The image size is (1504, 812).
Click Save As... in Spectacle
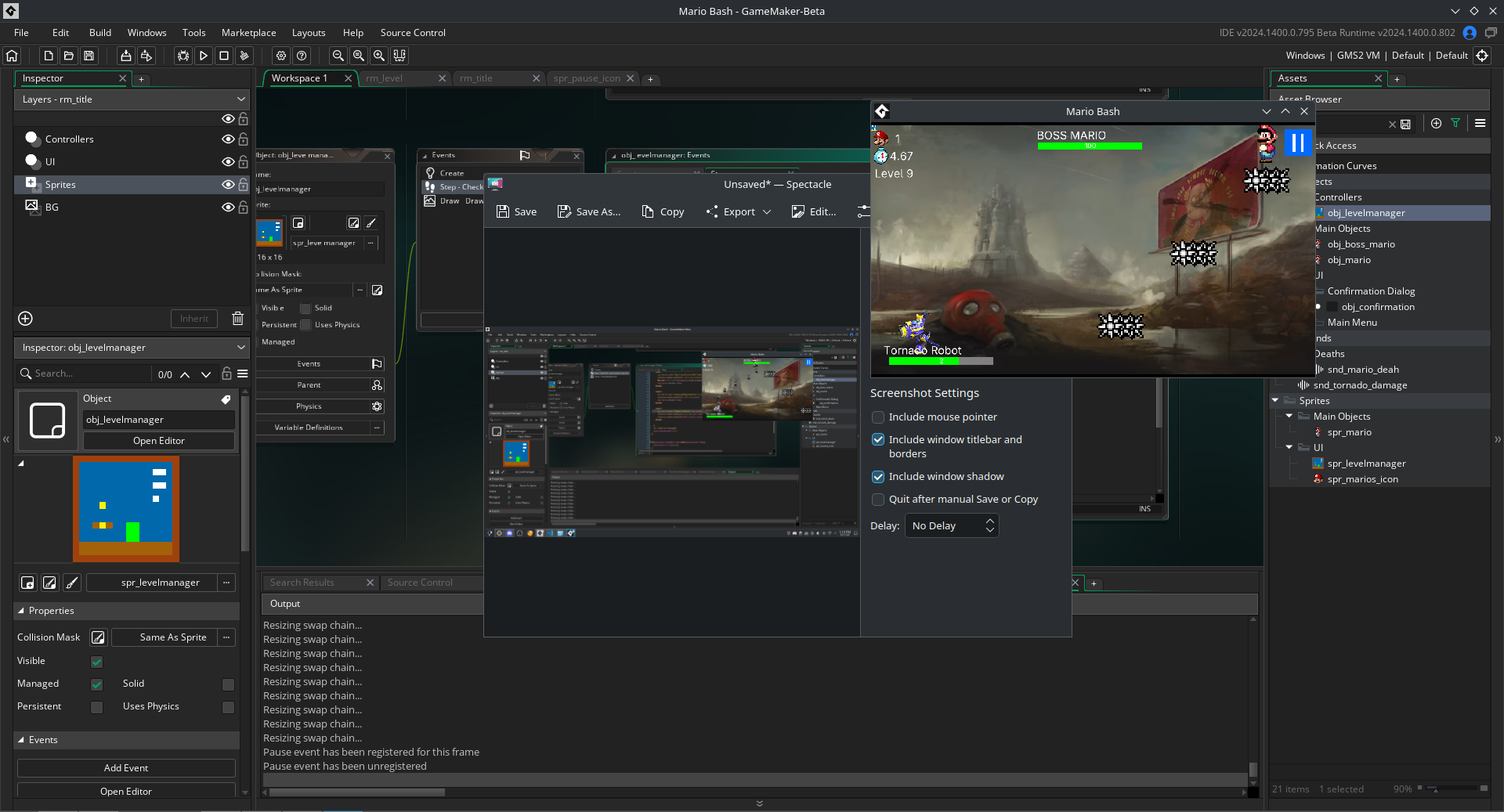coord(589,212)
